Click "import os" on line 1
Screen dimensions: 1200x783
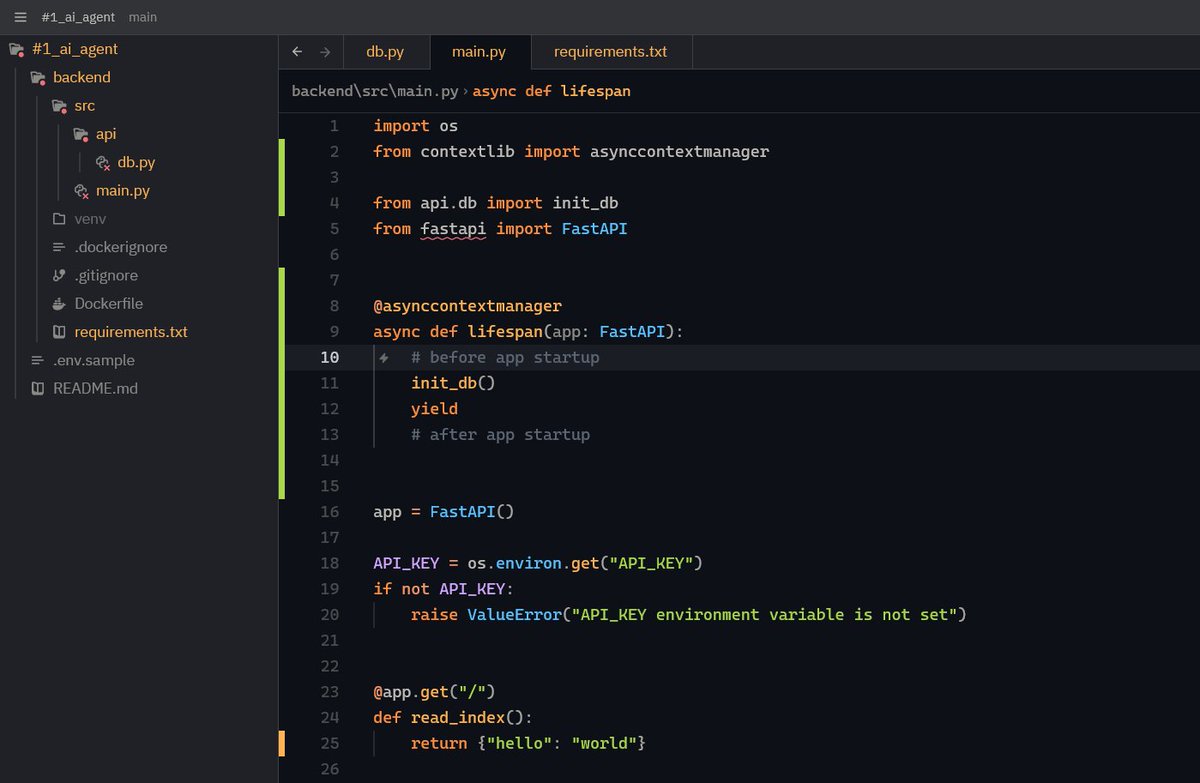coord(415,126)
